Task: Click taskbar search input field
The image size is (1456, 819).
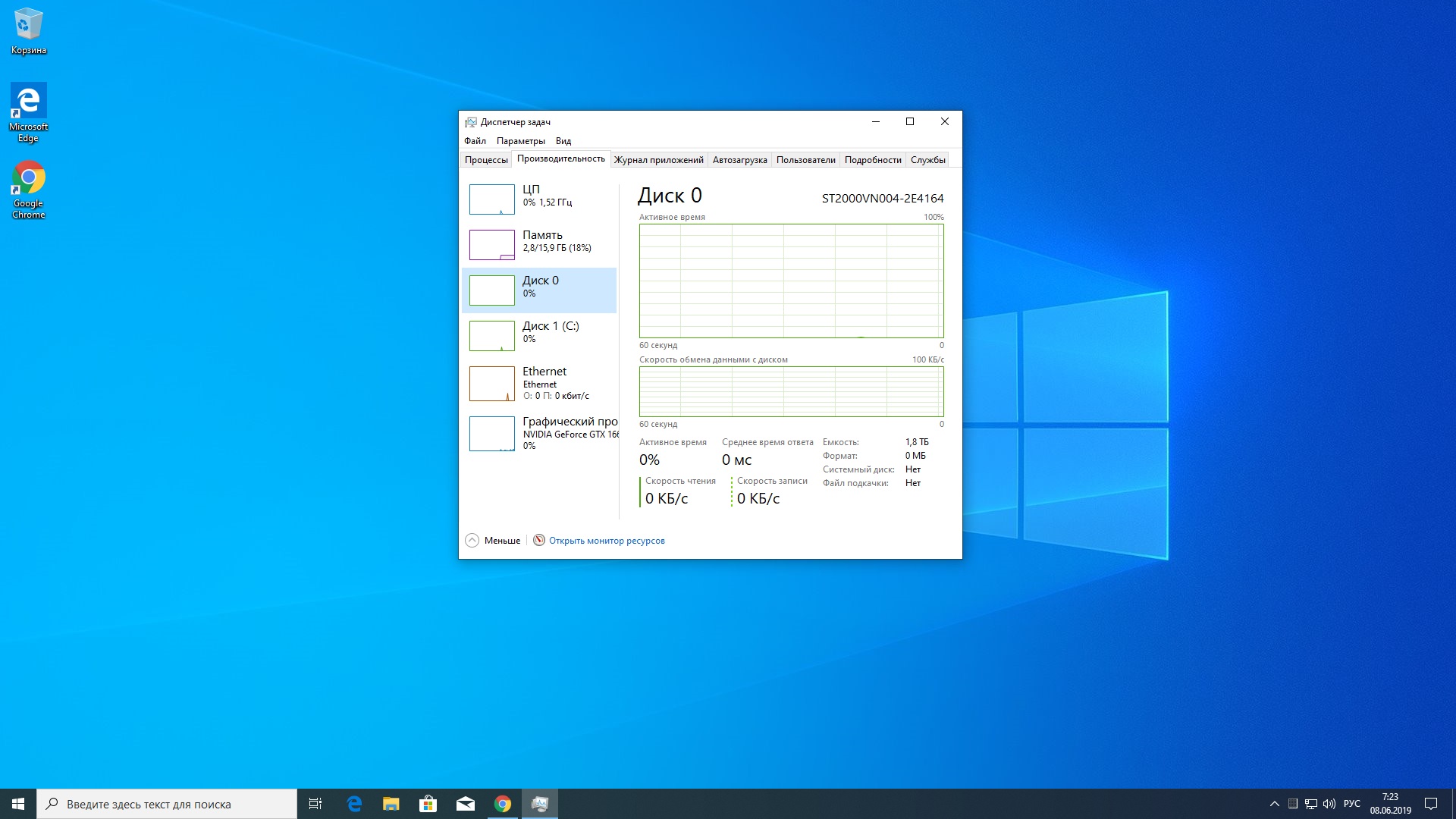Action: 167,803
